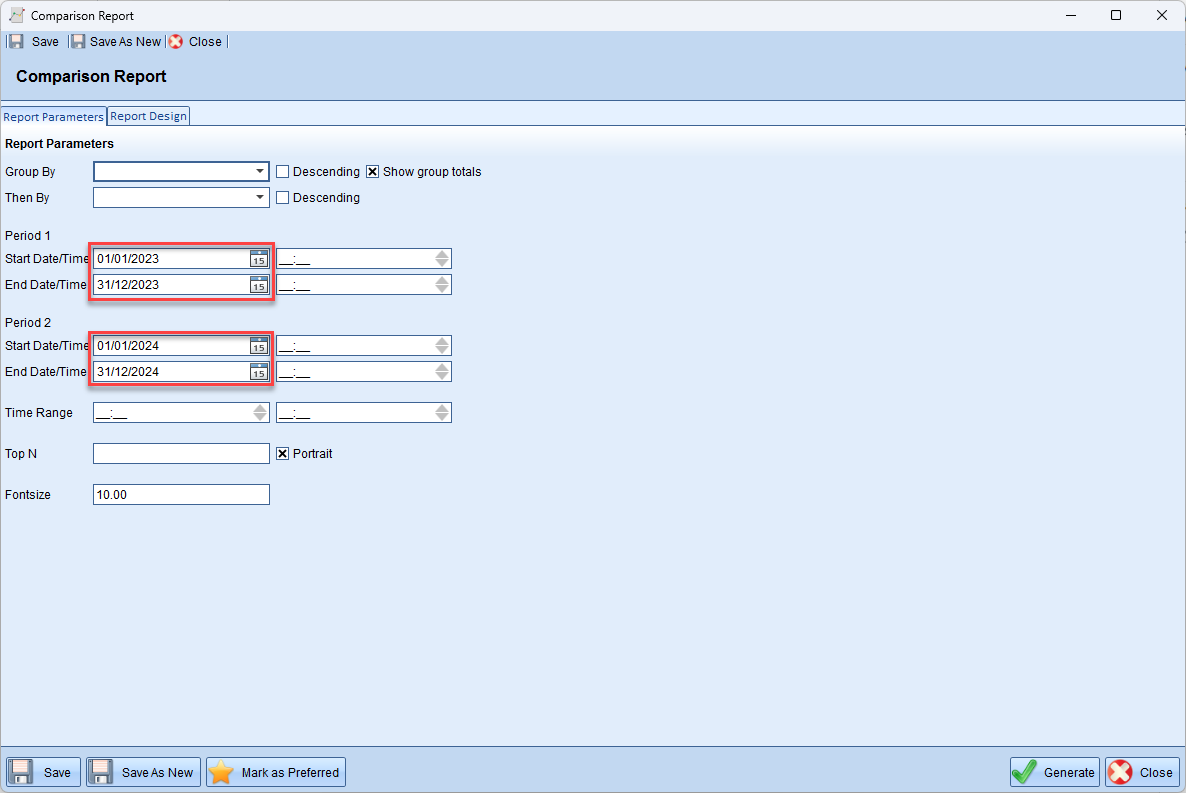This screenshot has height=793, width=1186.
Task: Click the up arrow on Time Range spinner
Action: 262,408
